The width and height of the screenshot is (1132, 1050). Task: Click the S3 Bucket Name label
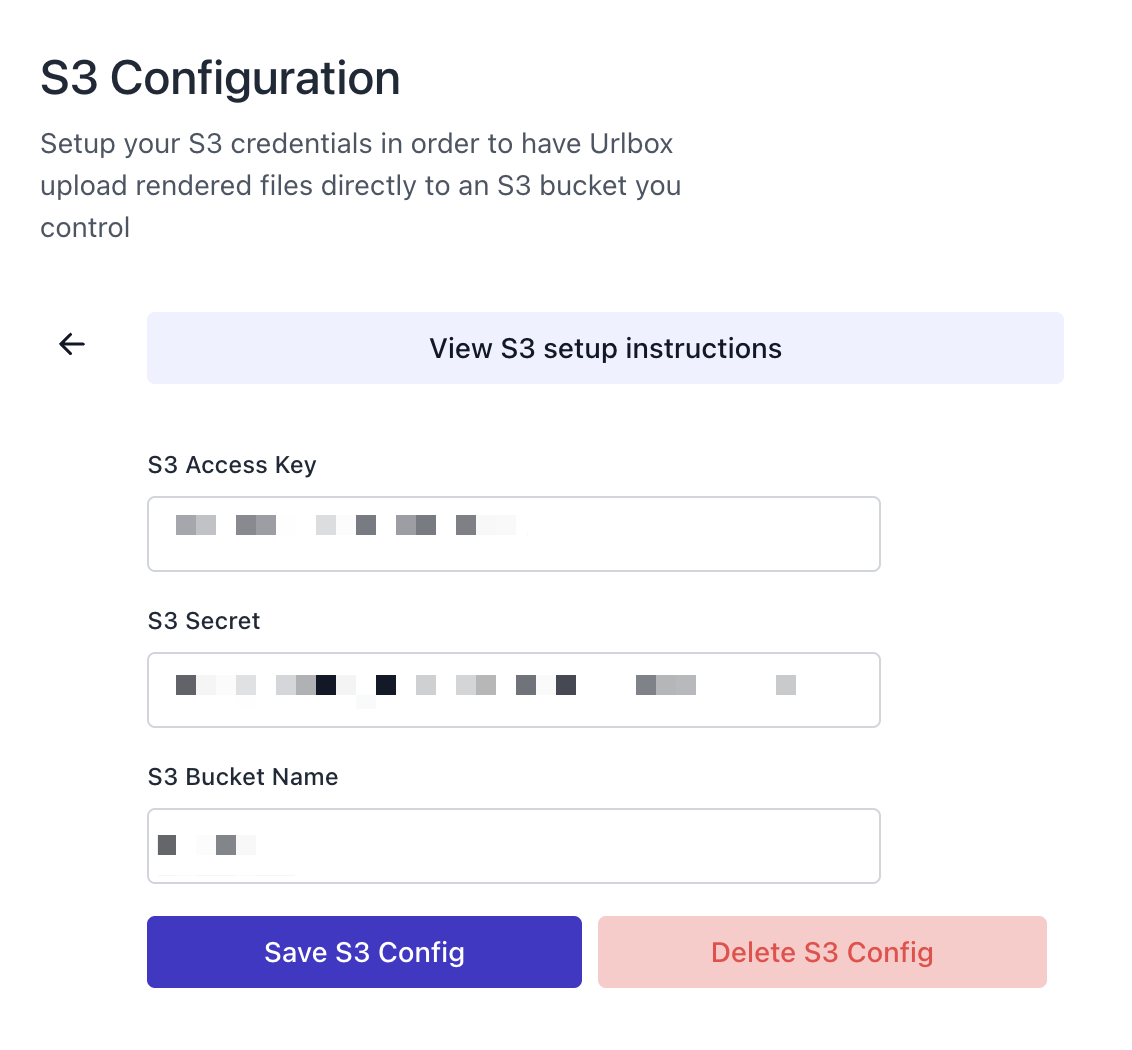243,776
